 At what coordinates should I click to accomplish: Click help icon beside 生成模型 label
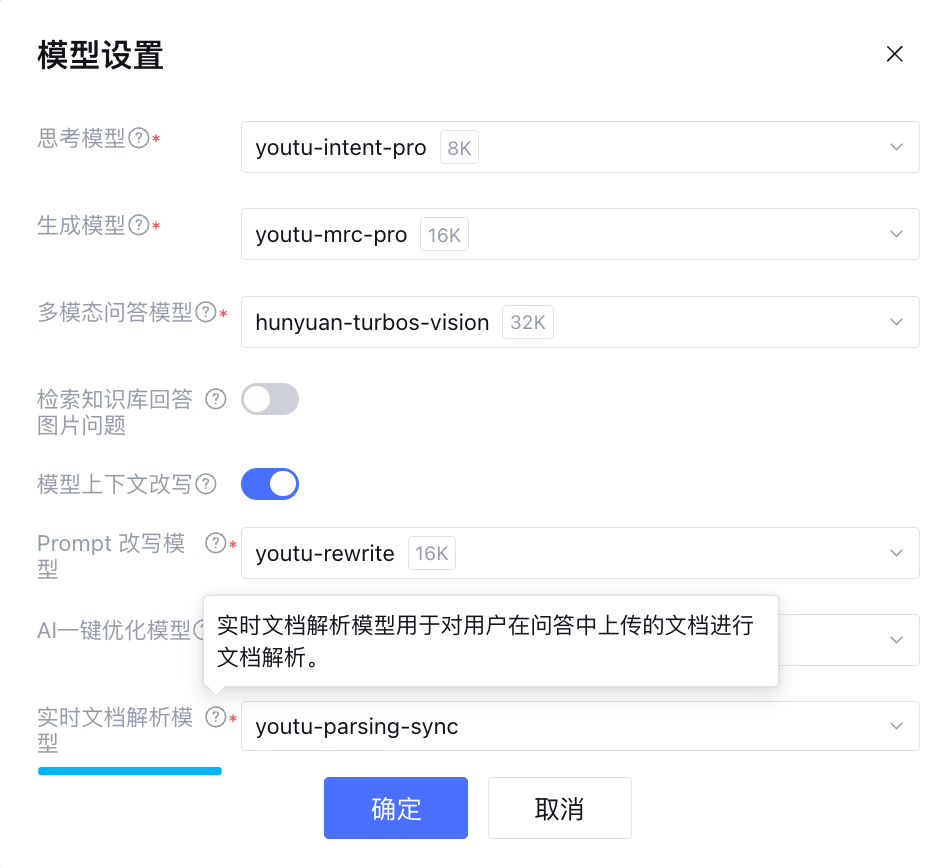point(140,226)
